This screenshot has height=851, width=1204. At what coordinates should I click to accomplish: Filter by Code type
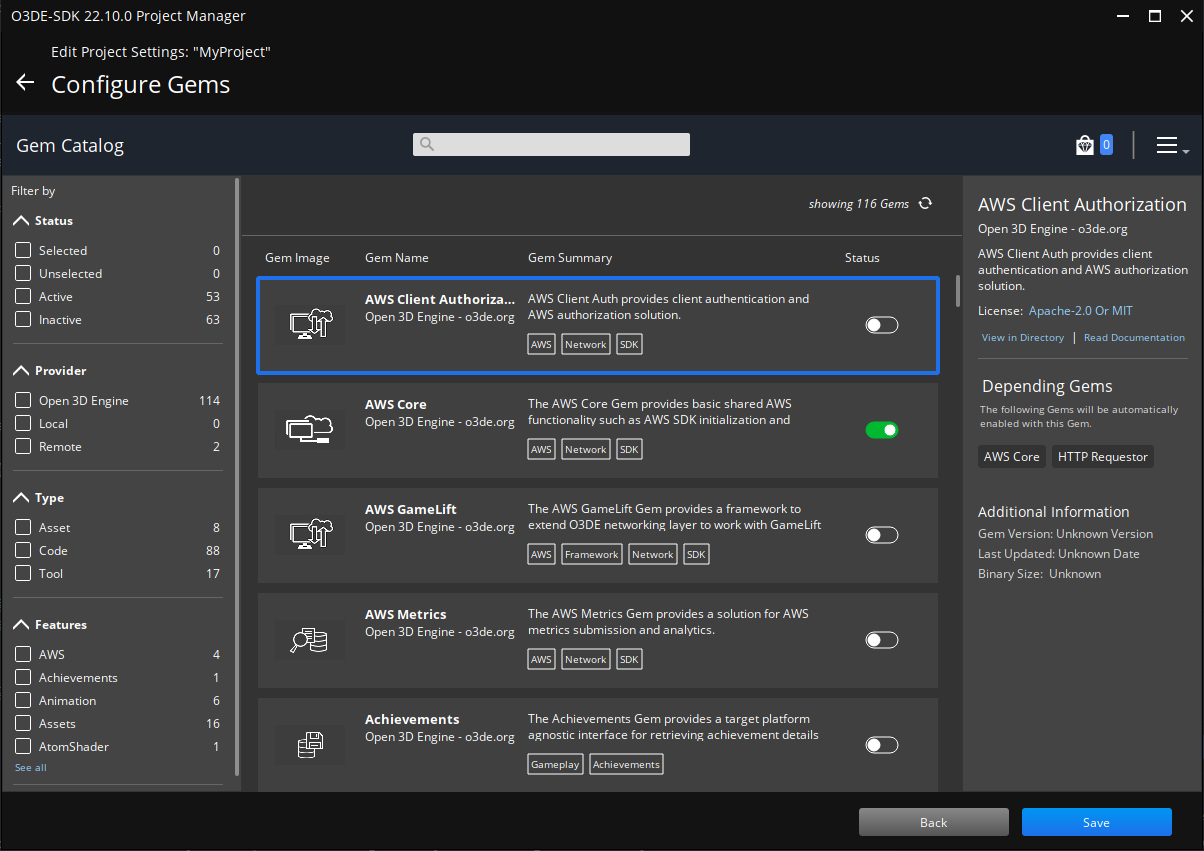pyautogui.click(x=23, y=550)
